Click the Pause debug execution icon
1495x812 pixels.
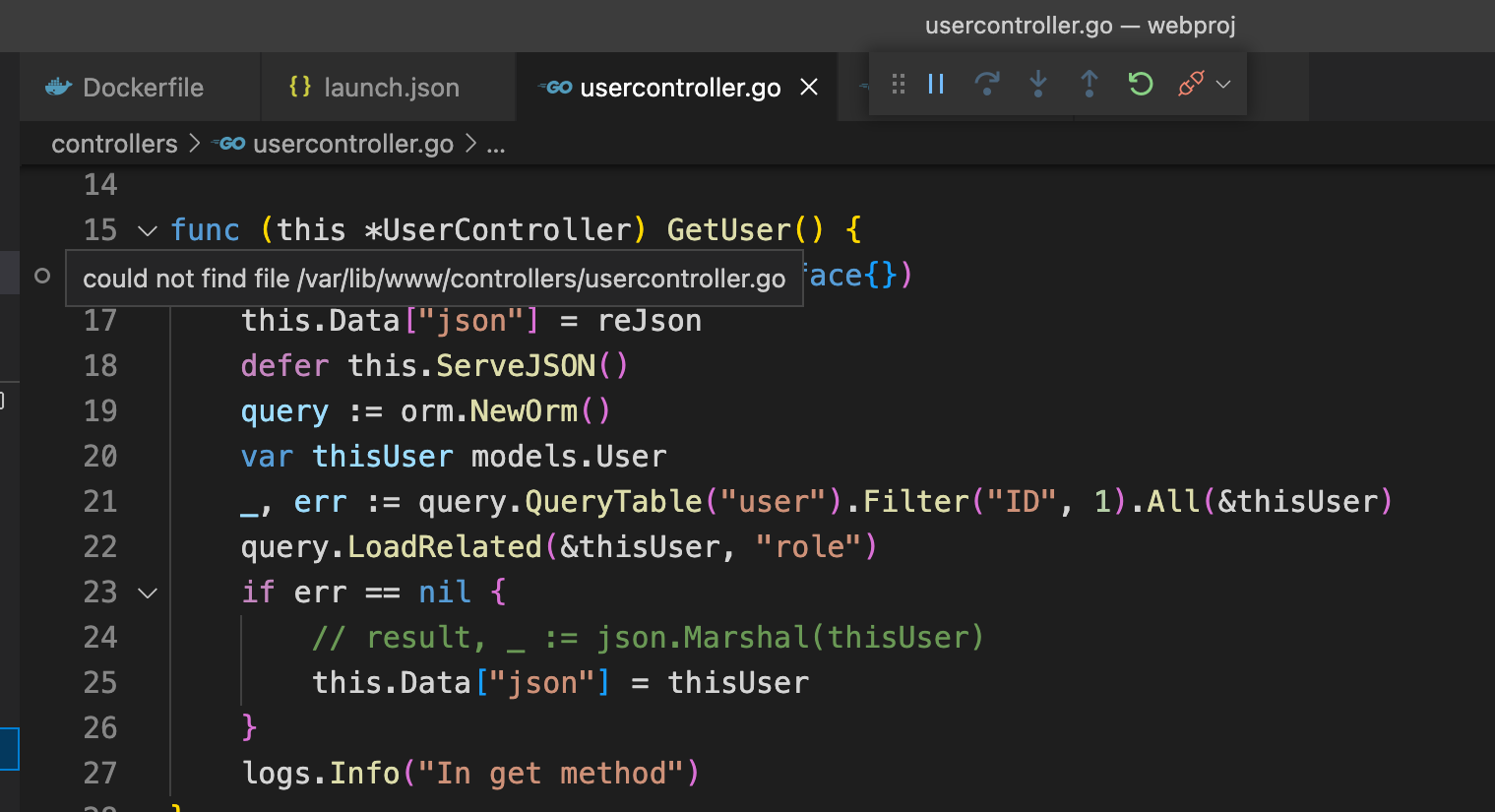935,84
